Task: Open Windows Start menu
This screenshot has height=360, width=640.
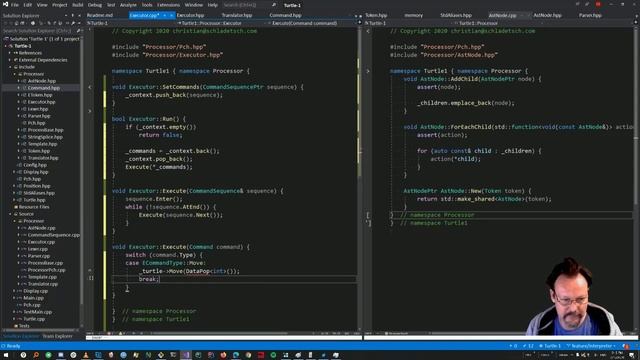Action: pyautogui.click(x=6, y=355)
